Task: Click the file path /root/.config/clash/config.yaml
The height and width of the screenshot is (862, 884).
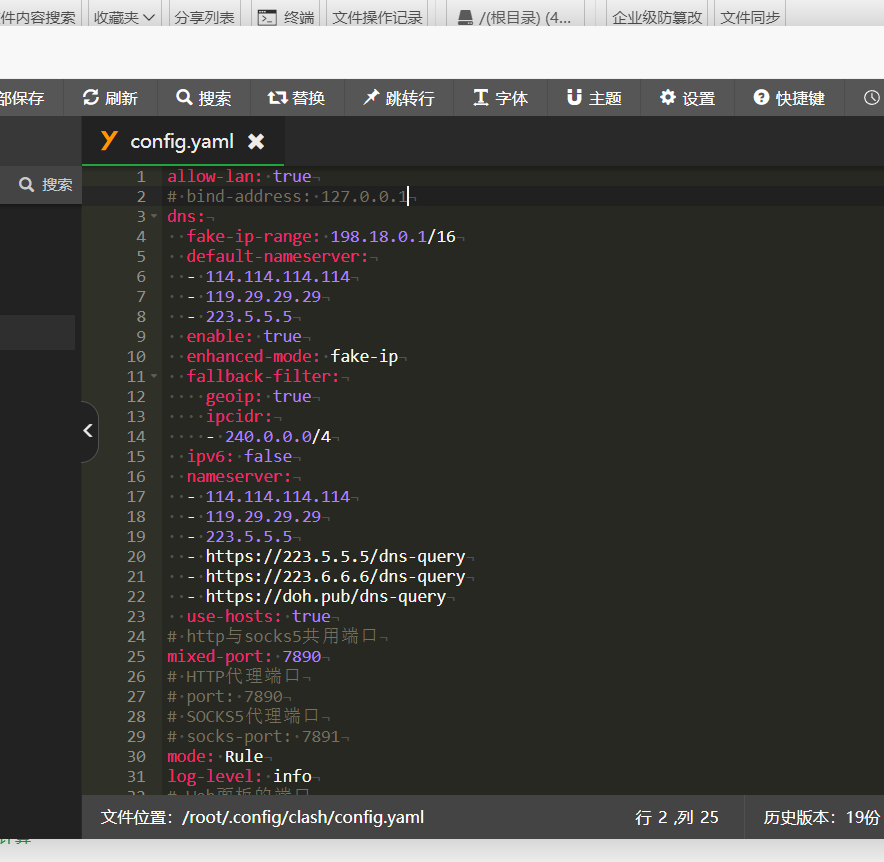Action: point(303,817)
